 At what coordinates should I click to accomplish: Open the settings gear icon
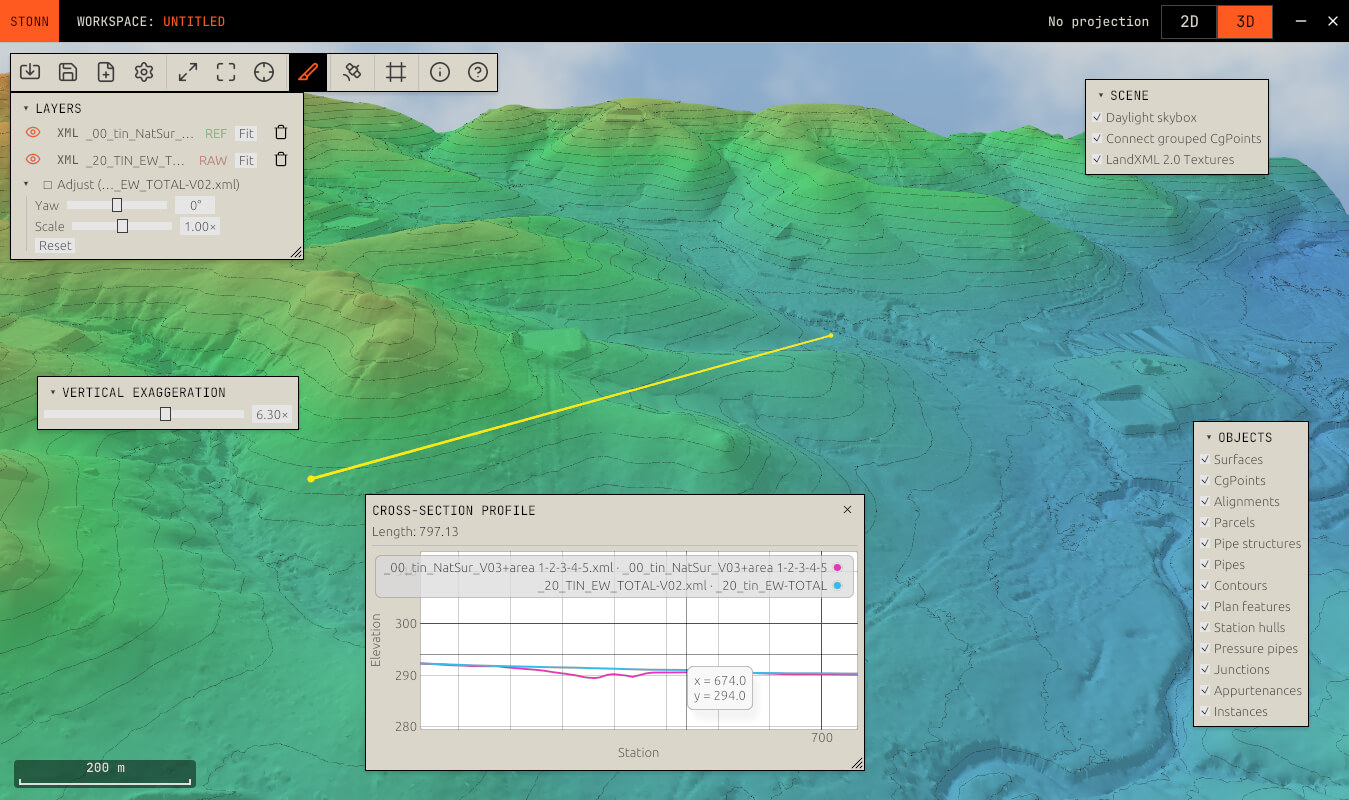click(x=144, y=72)
